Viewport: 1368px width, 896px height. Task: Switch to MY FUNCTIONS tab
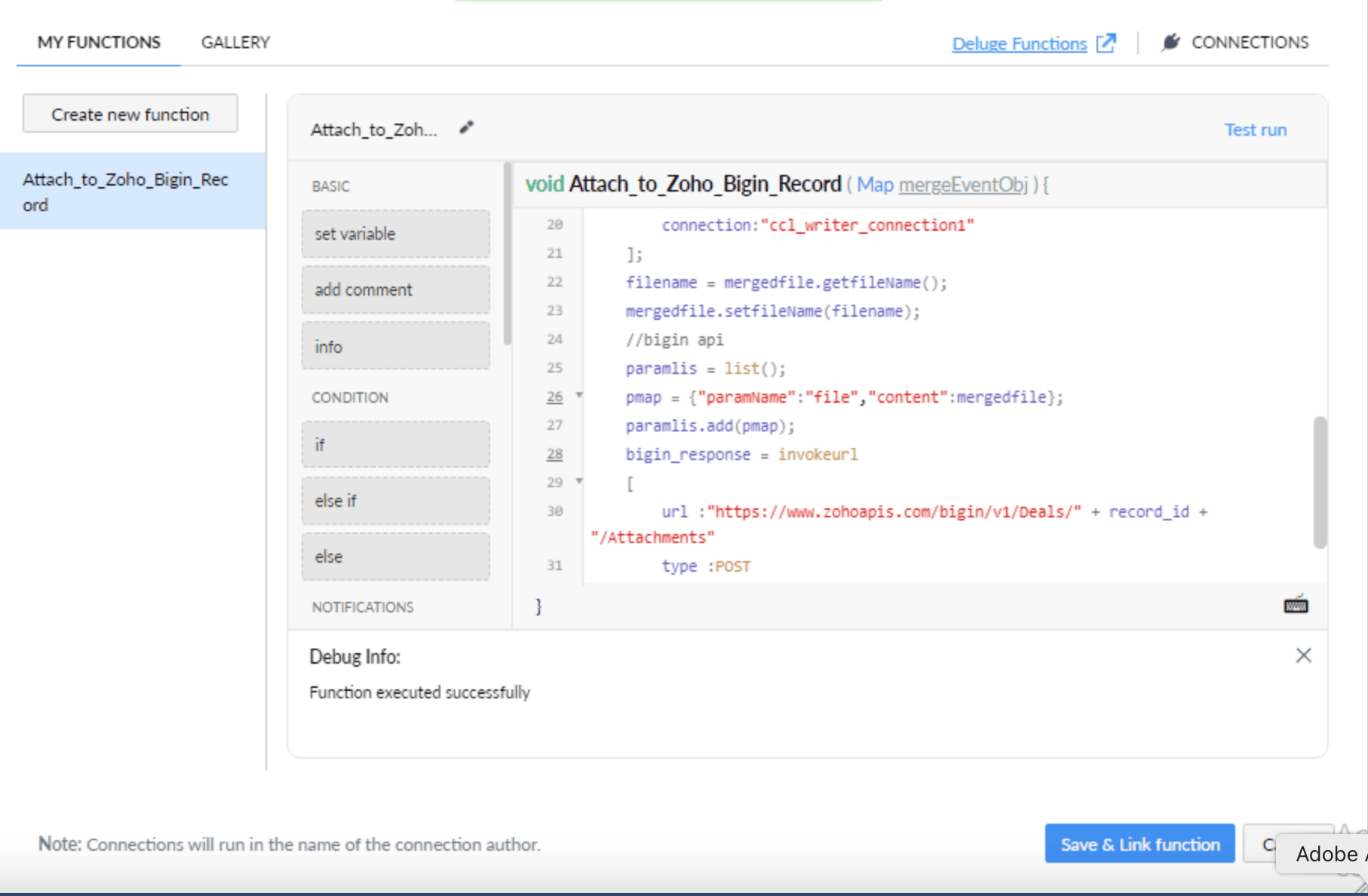99,42
